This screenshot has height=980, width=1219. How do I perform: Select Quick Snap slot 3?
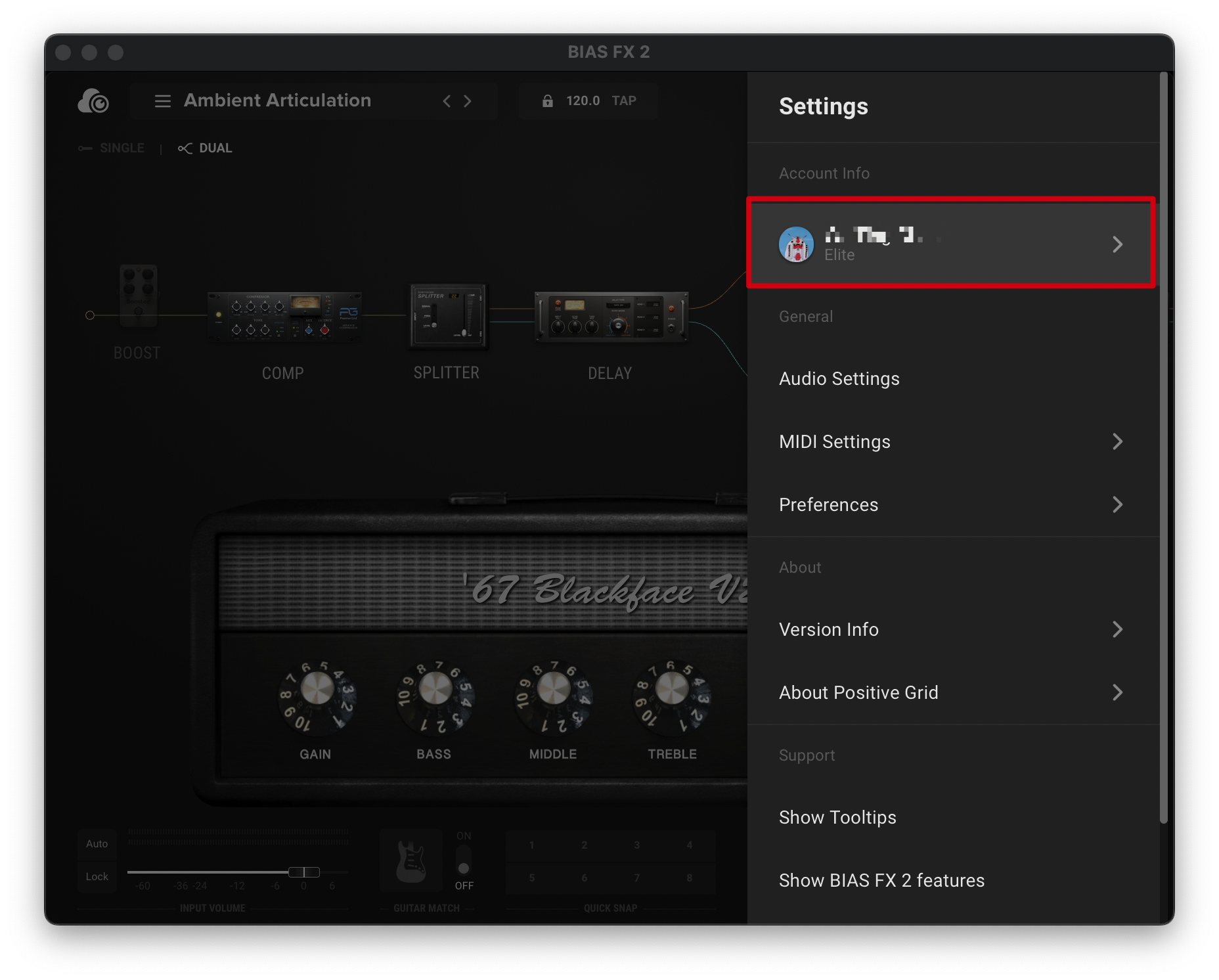click(637, 845)
